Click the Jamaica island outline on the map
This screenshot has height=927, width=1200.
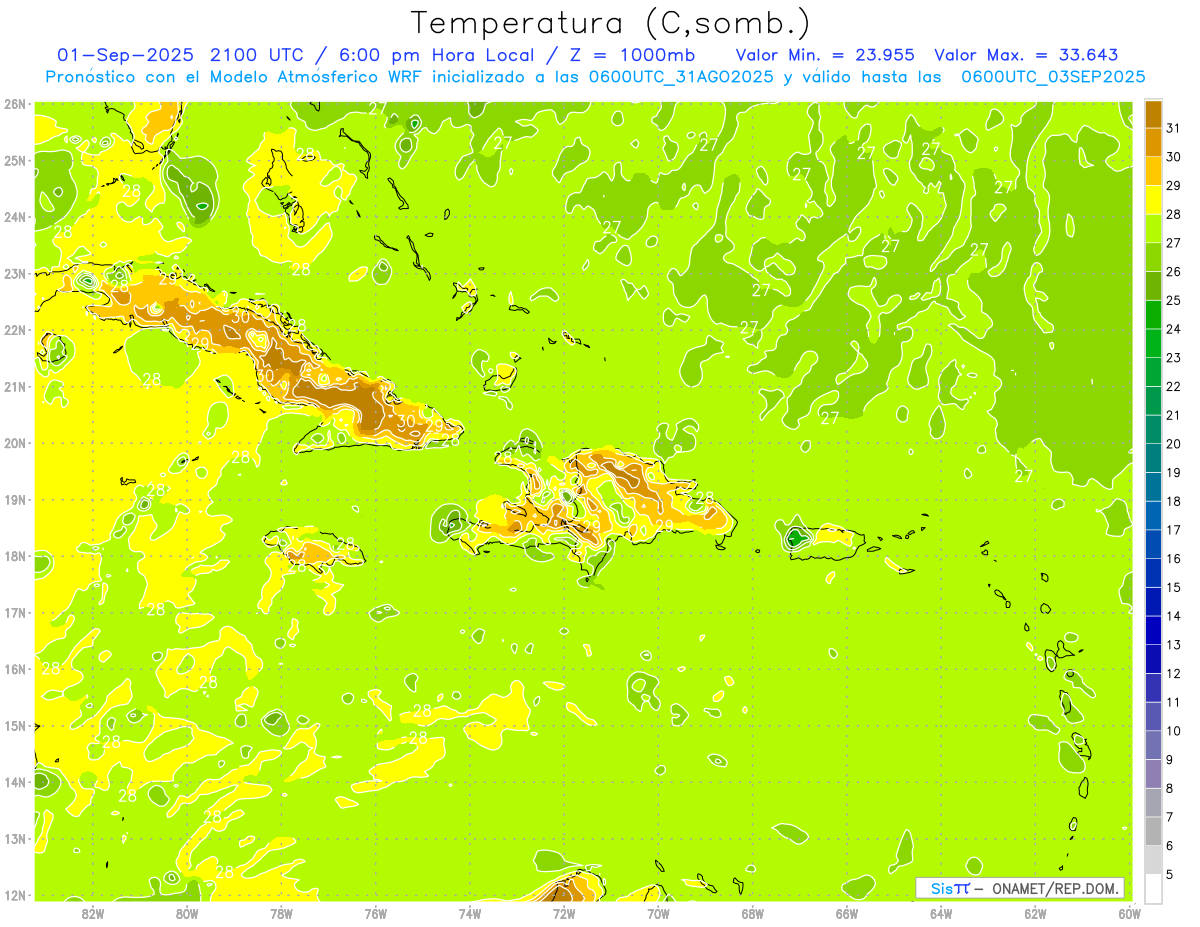[x=314, y=547]
